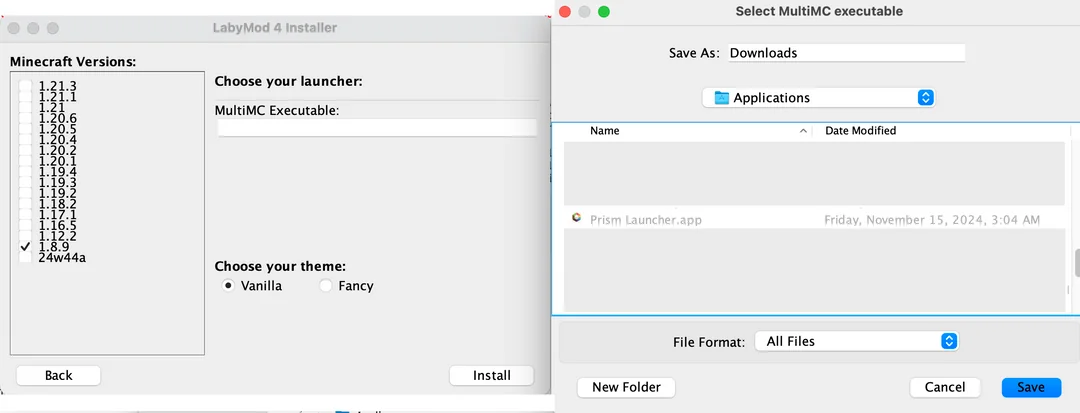1080x413 pixels.
Task: Check the 1.21.3 Minecraft version
Action: coord(25,86)
